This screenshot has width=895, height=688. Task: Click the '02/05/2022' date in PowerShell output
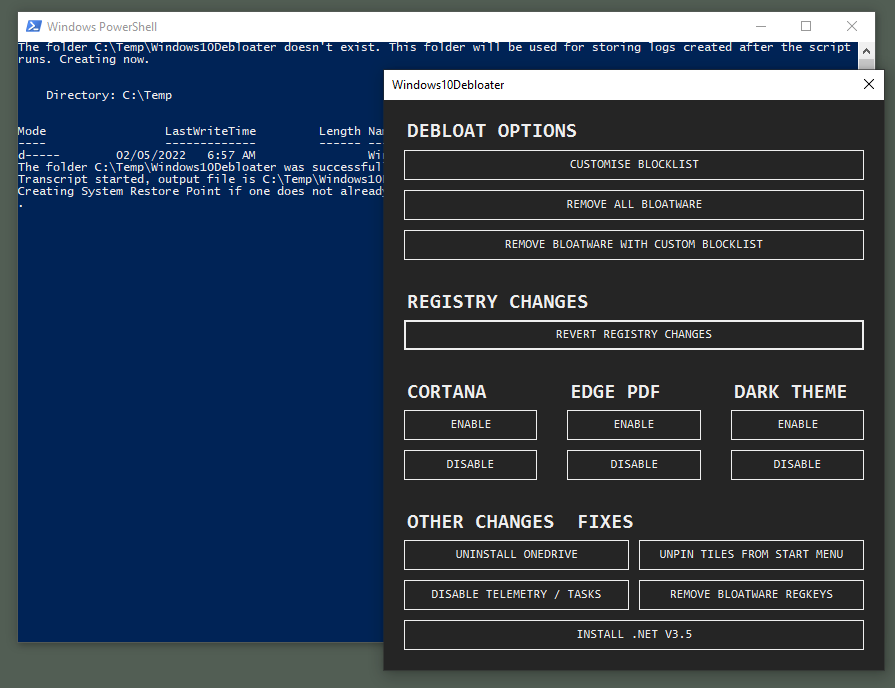point(151,155)
